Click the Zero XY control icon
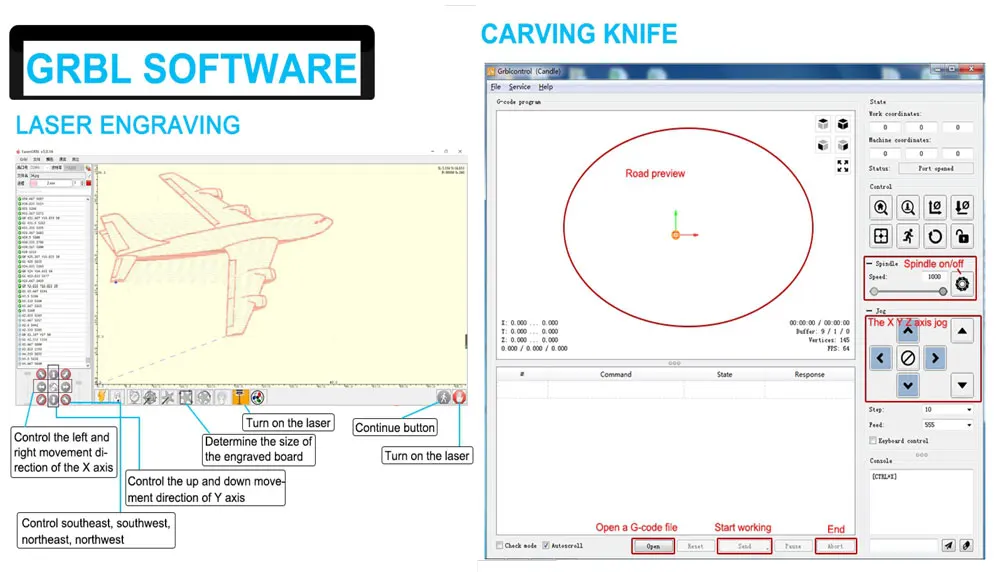 pyautogui.click(x=935, y=207)
